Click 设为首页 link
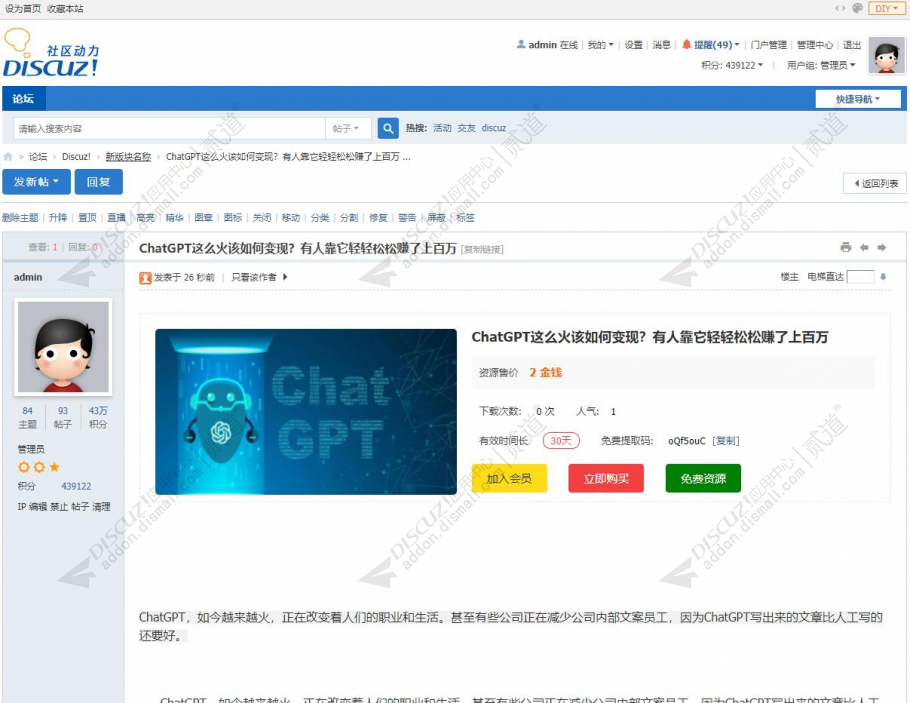Screen dimensions: 910x703 23,9
